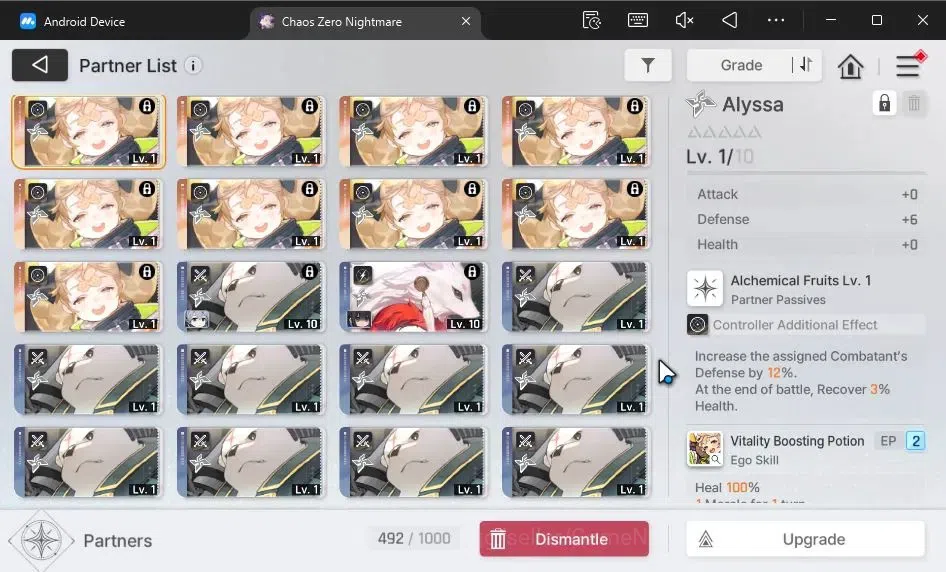This screenshot has height=572, width=946.
Task: Click the 492 / 1000 partner count
Action: (x=414, y=538)
